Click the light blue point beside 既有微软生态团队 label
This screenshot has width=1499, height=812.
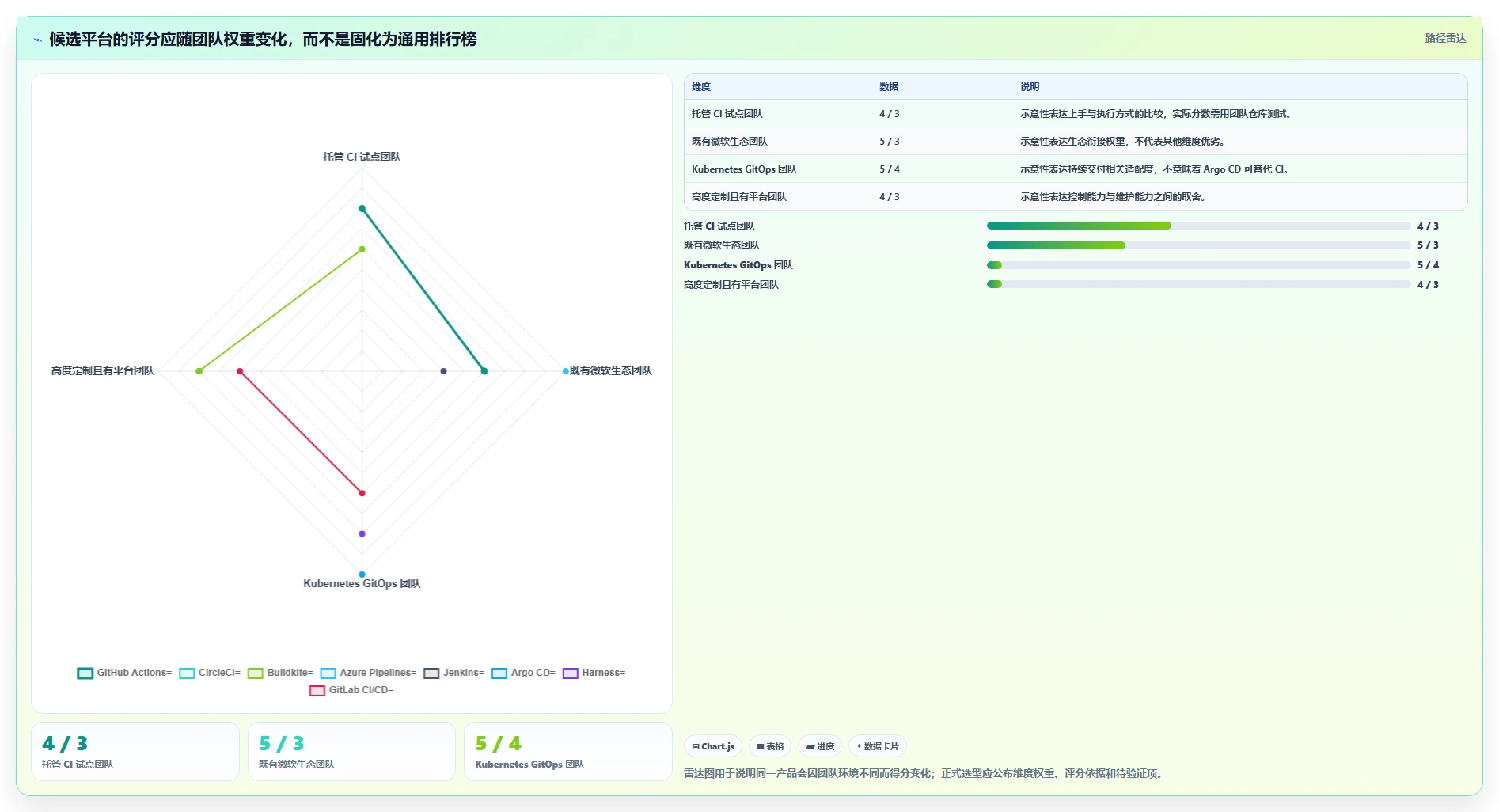[x=565, y=371]
